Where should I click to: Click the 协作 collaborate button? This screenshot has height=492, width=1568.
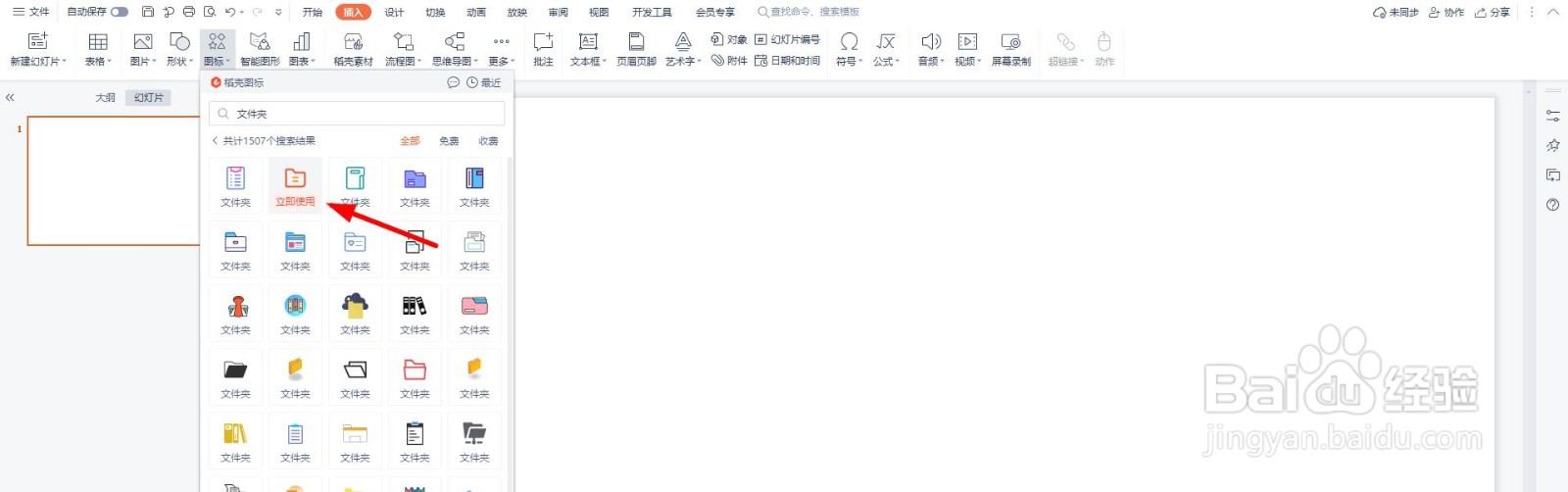point(1446,12)
